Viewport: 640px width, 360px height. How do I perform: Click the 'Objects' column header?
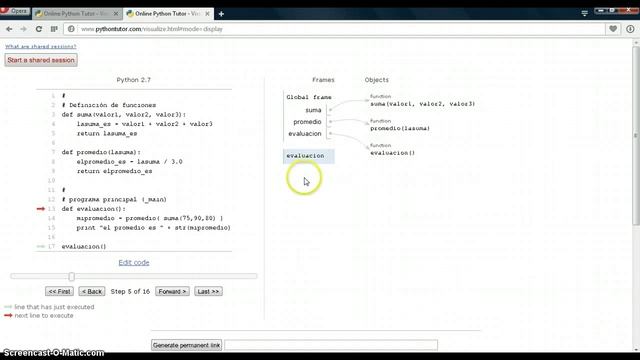(377, 80)
